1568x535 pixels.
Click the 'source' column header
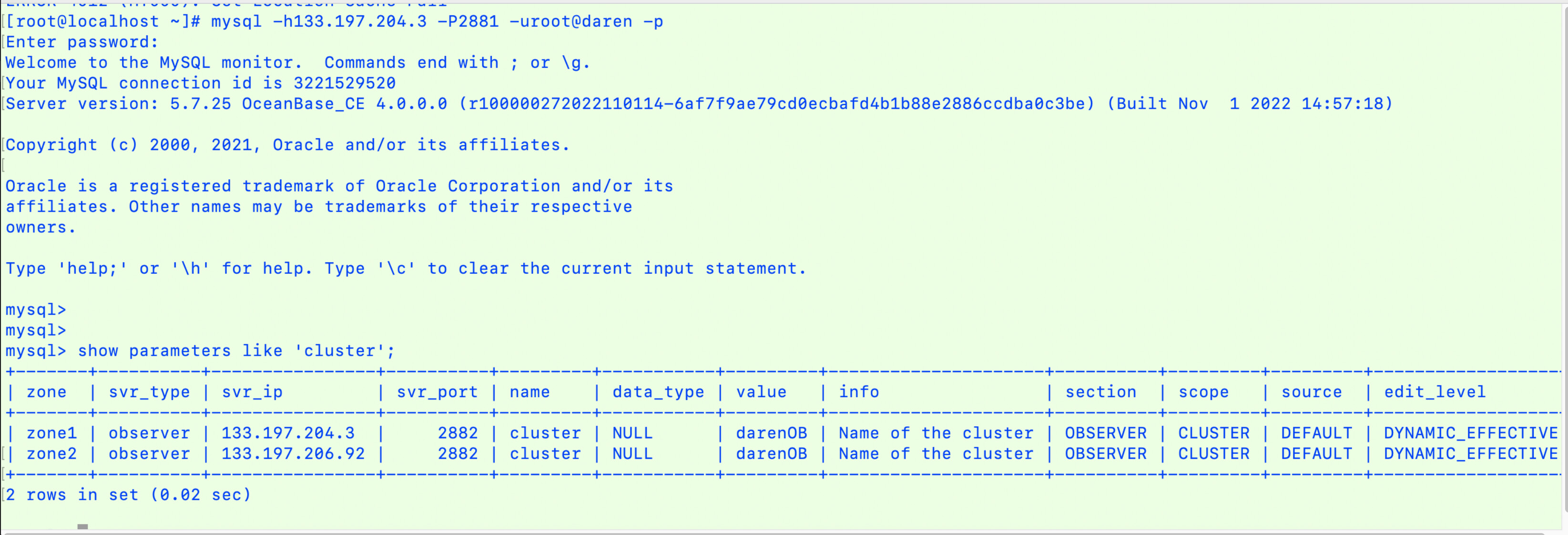click(x=1311, y=392)
